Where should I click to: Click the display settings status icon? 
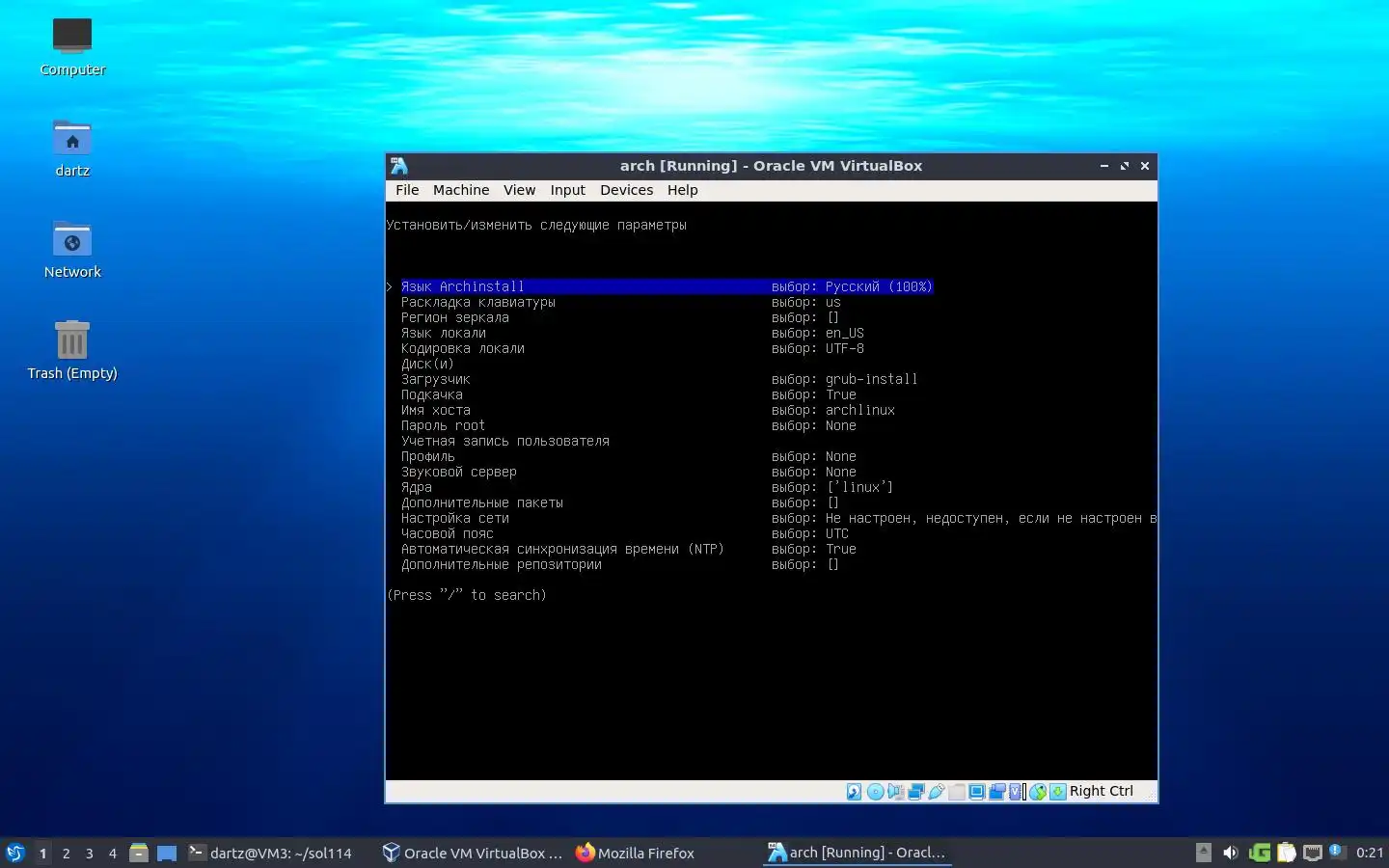976,792
